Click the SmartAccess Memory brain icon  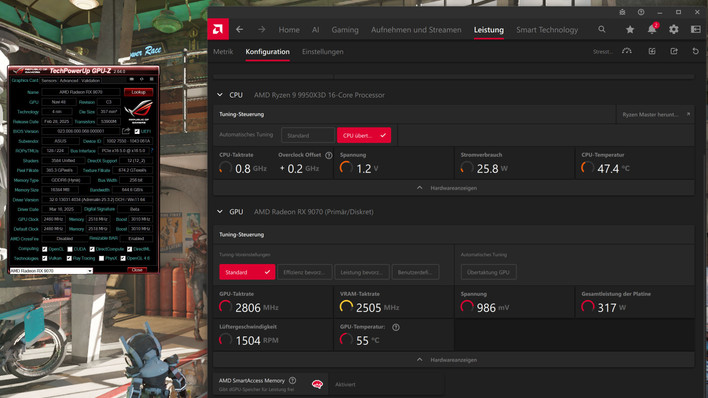317,384
